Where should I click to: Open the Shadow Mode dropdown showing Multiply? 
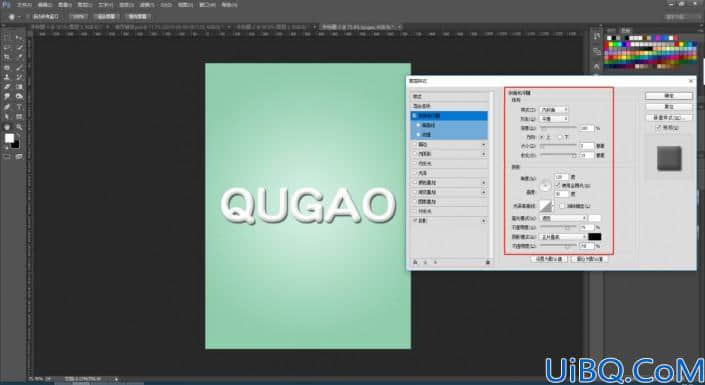(563, 237)
